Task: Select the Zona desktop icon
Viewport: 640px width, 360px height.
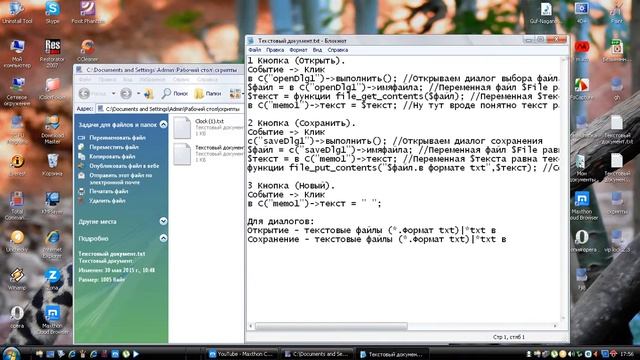Action: click(52, 278)
